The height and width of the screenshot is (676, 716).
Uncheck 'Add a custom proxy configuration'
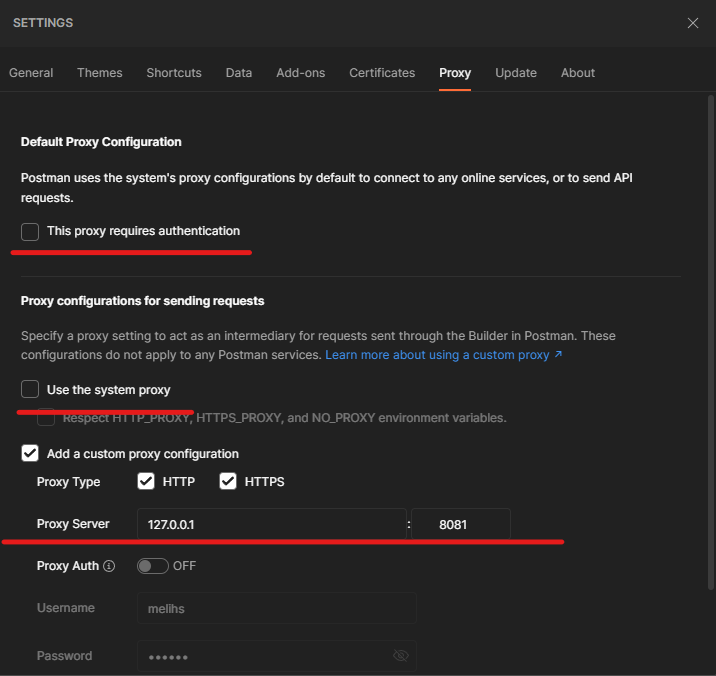(x=30, y=454)
